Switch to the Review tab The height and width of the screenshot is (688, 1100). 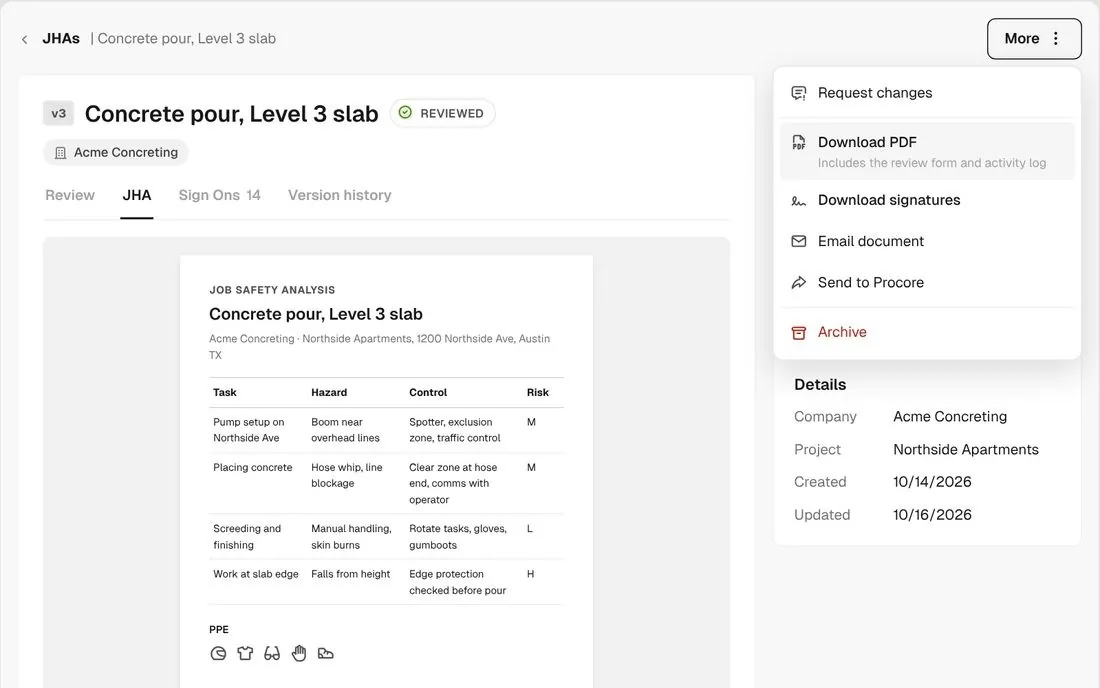point(69,195)
